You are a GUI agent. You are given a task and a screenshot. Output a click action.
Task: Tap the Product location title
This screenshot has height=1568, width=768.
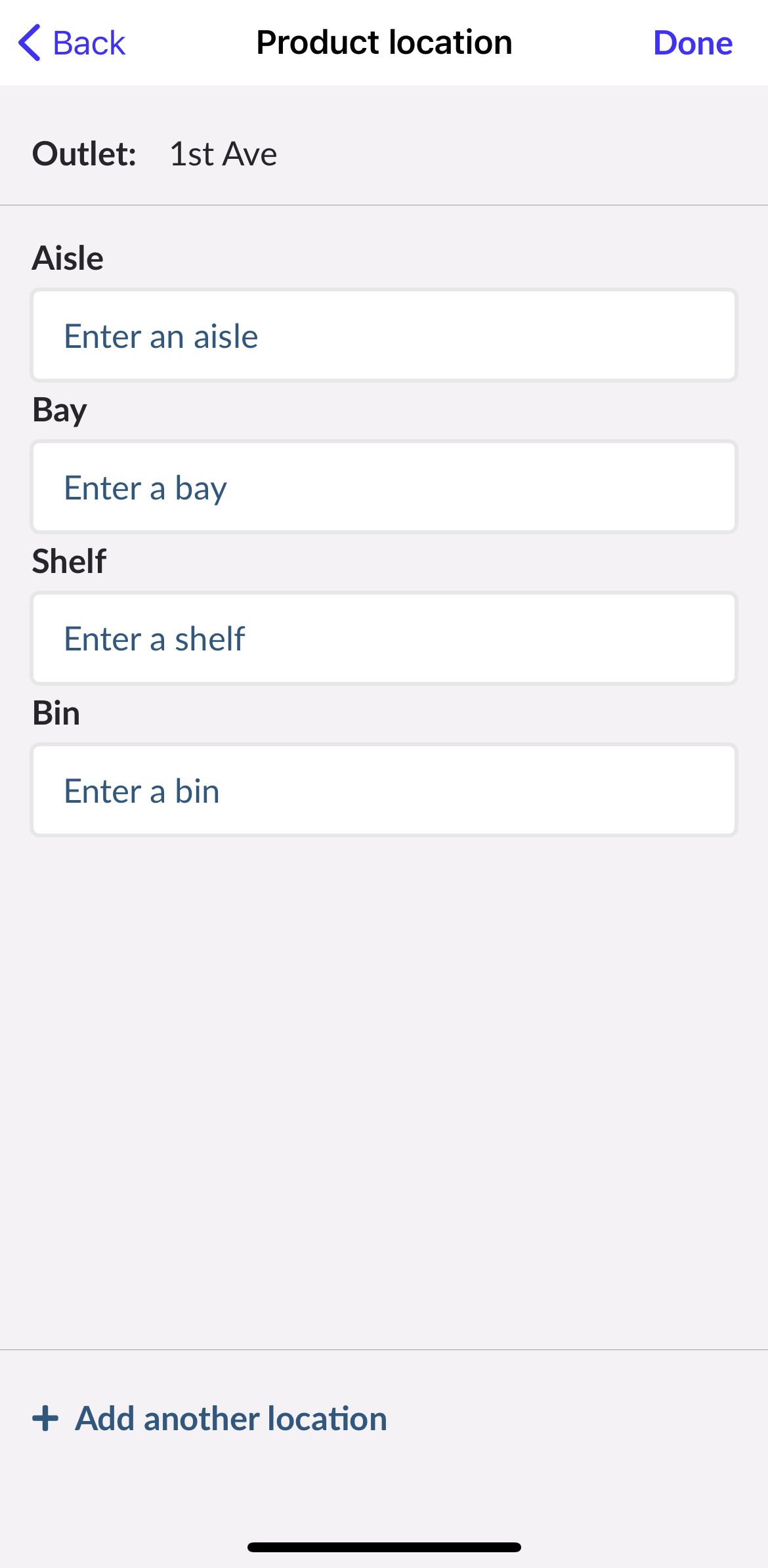(x=384, y=43)
